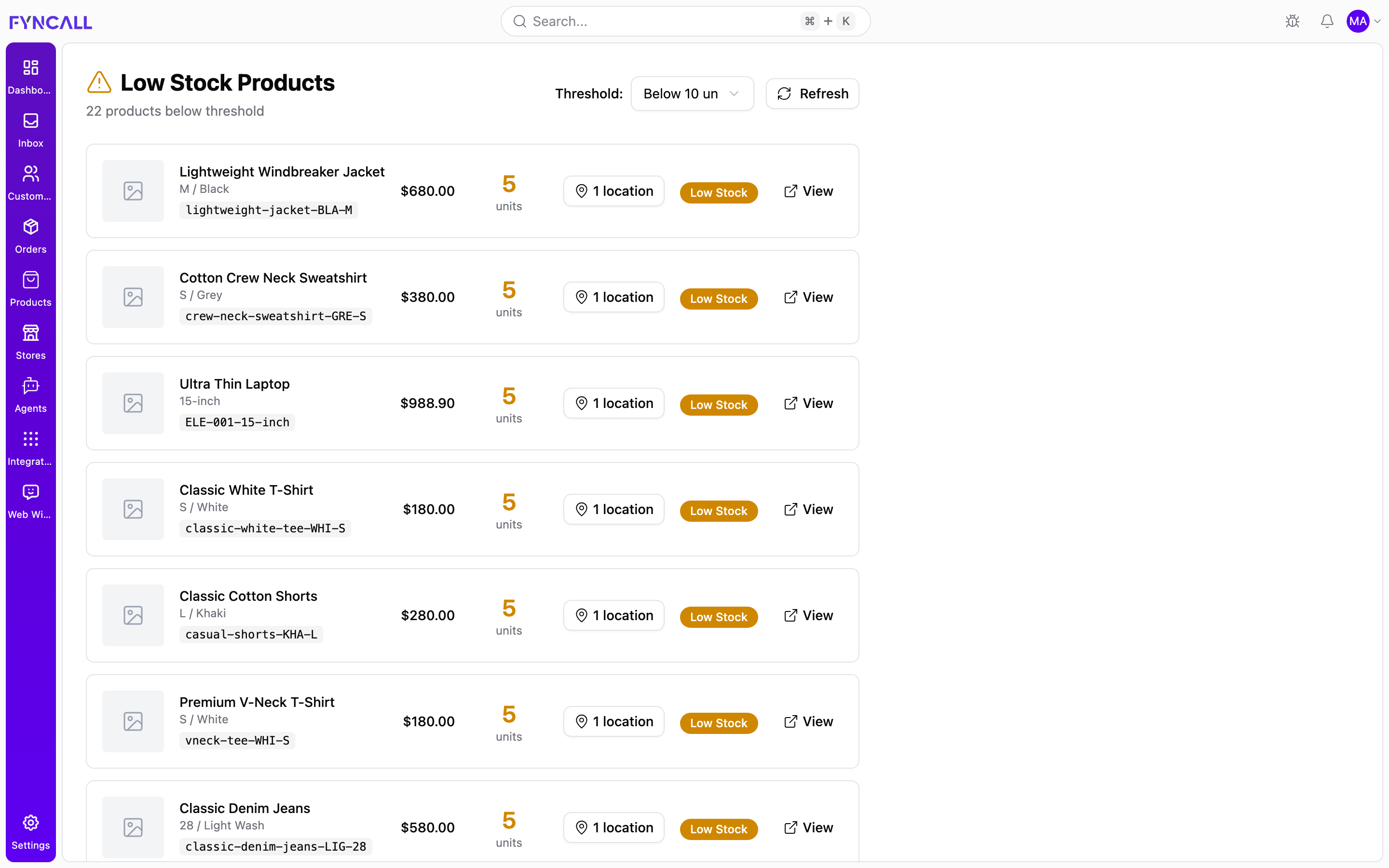The height and width of the screenshot is (868, 1389).
Task: Show locations for Lightweight Windbreaker Jacket
Action: 613,191
